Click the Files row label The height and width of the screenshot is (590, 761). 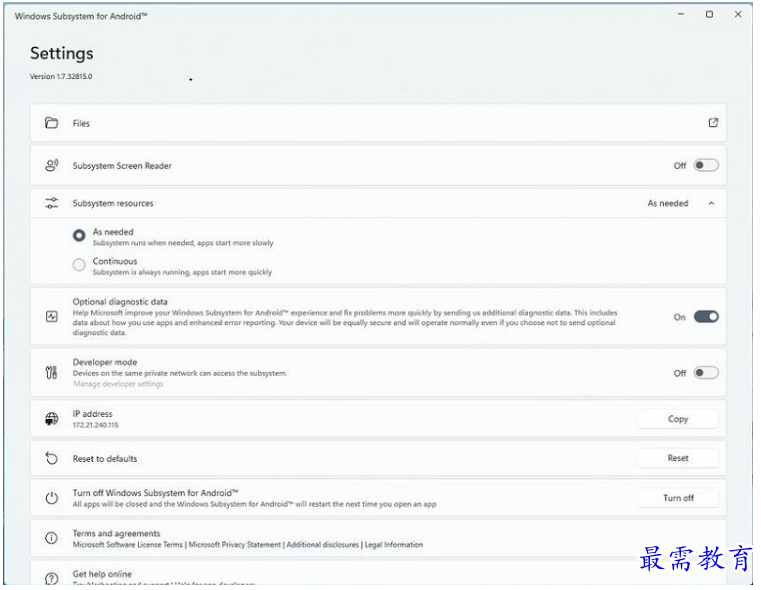coord(81,124)
